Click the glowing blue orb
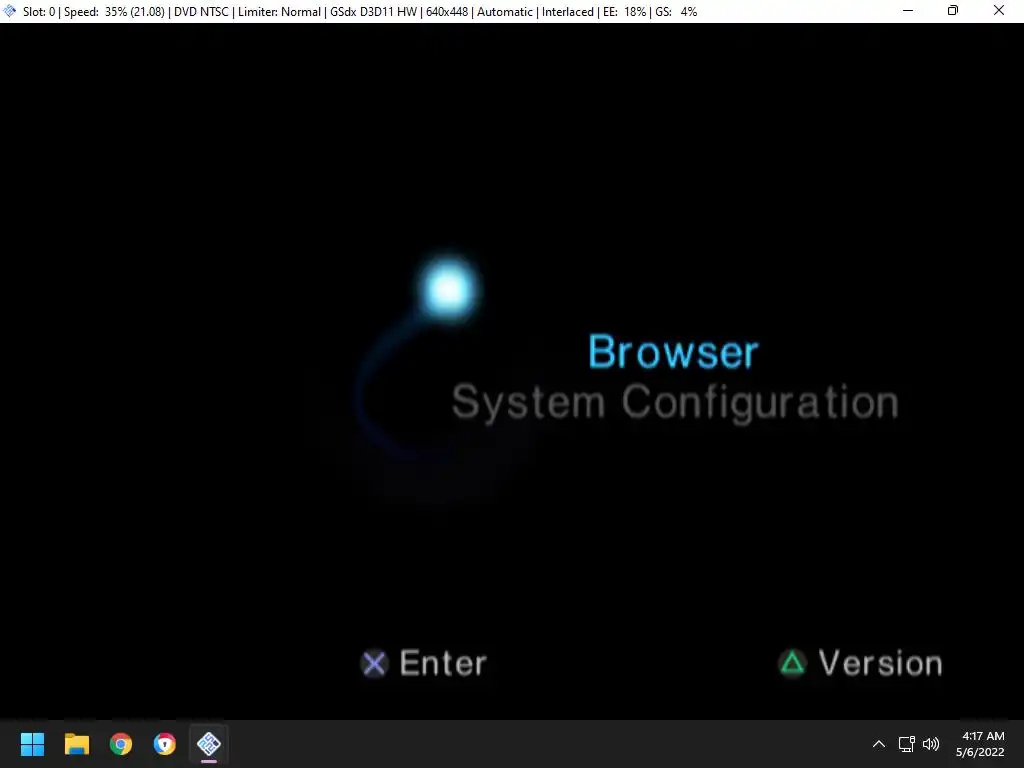Viewport: 1024px width, 768px height. pos(449,289)
